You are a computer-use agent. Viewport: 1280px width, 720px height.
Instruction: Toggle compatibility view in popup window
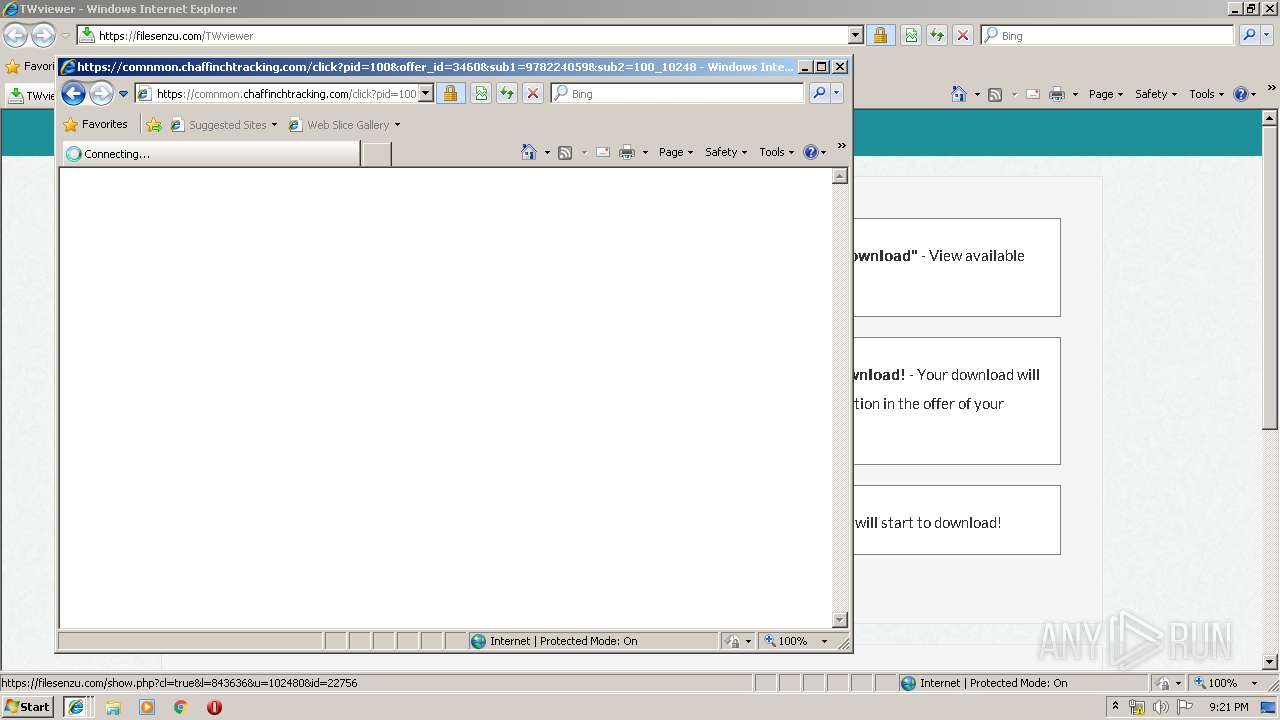481,94
